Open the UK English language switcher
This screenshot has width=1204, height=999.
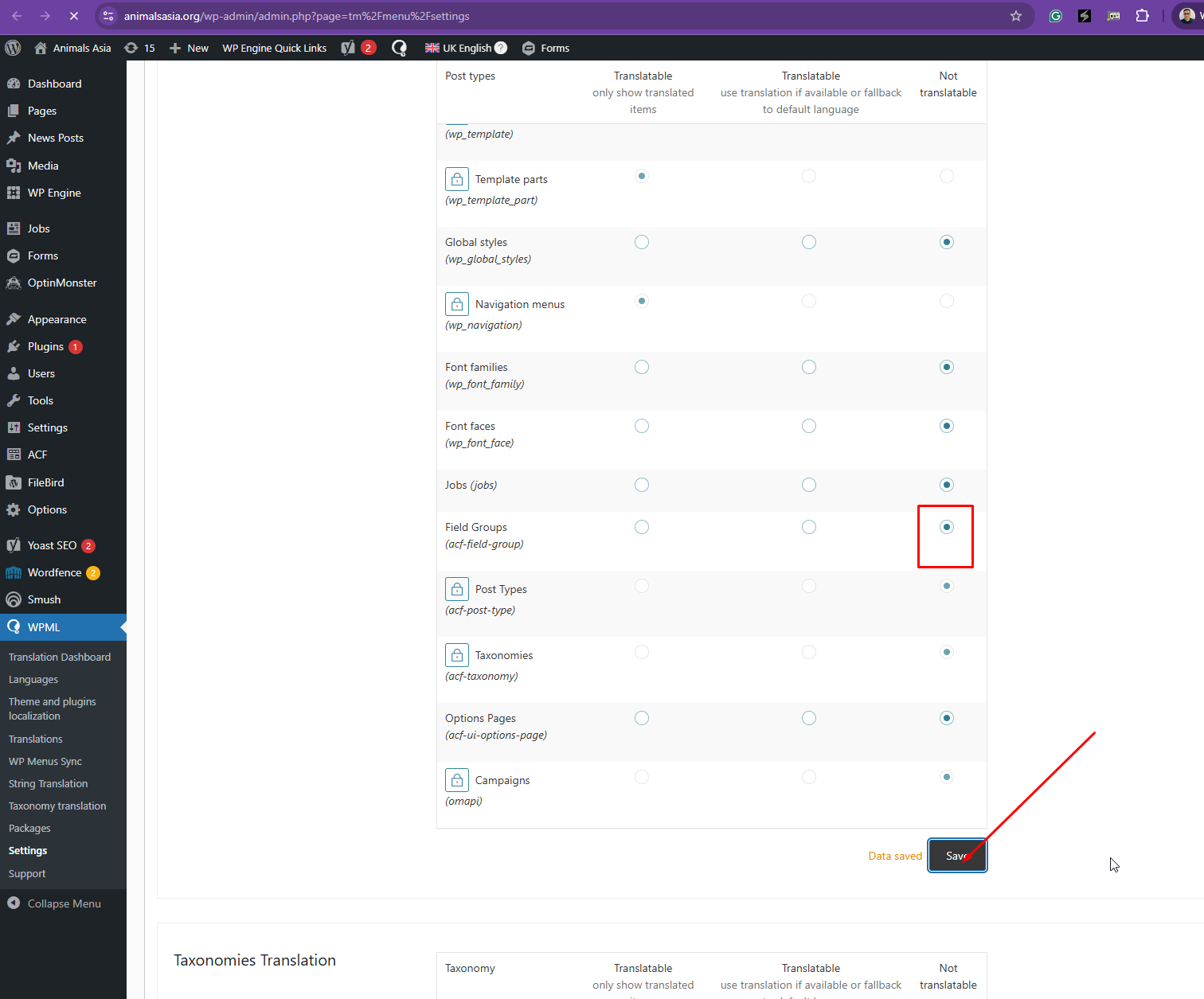point(466,48)
